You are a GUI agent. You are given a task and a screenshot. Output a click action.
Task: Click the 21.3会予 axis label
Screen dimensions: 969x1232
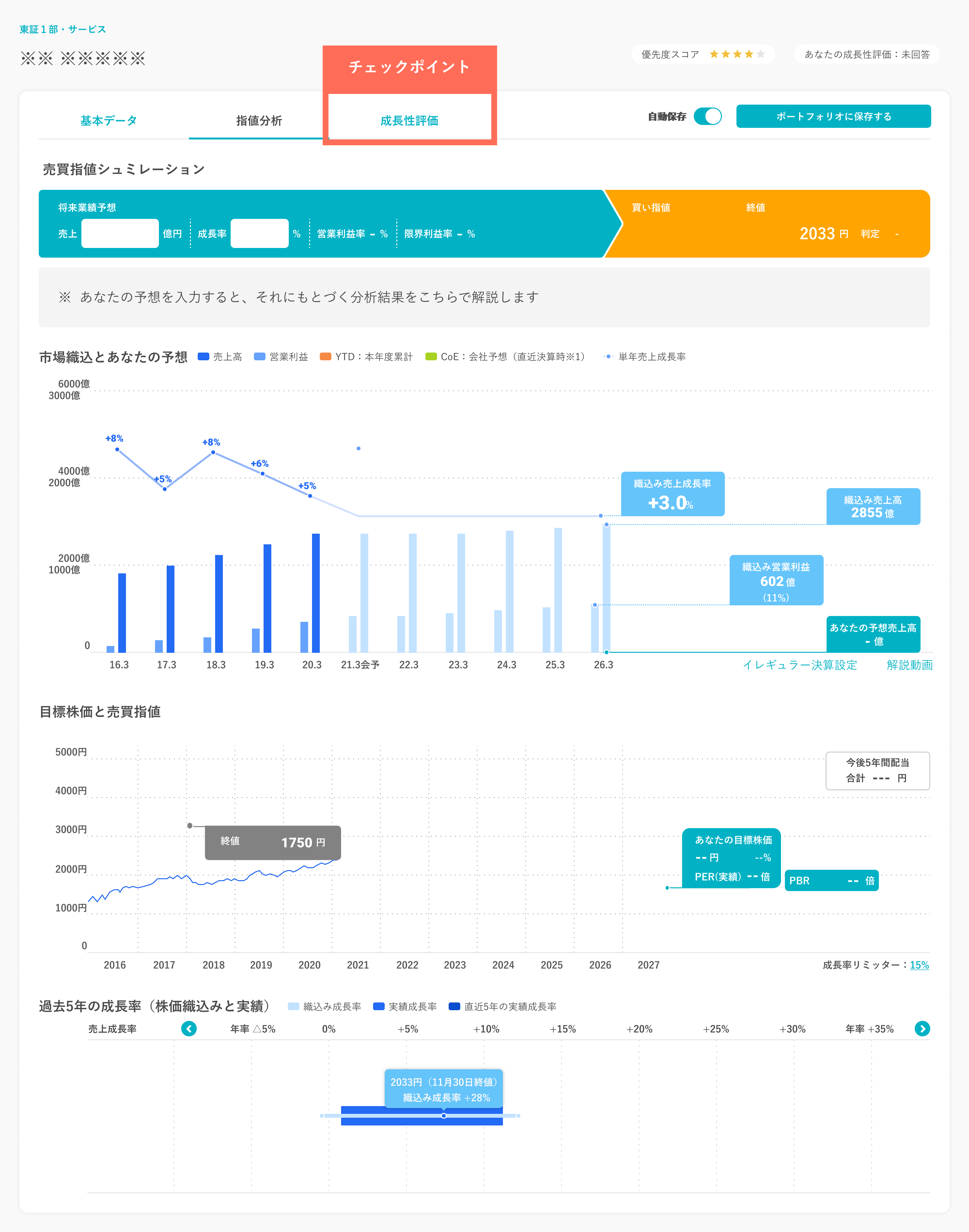pyautogui.click(x=360, y=664)
